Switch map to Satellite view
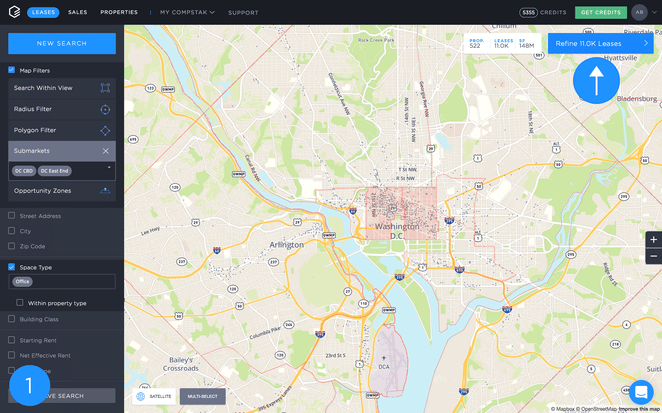The height and width of the screenshot is (413, 662). [154, 396]
